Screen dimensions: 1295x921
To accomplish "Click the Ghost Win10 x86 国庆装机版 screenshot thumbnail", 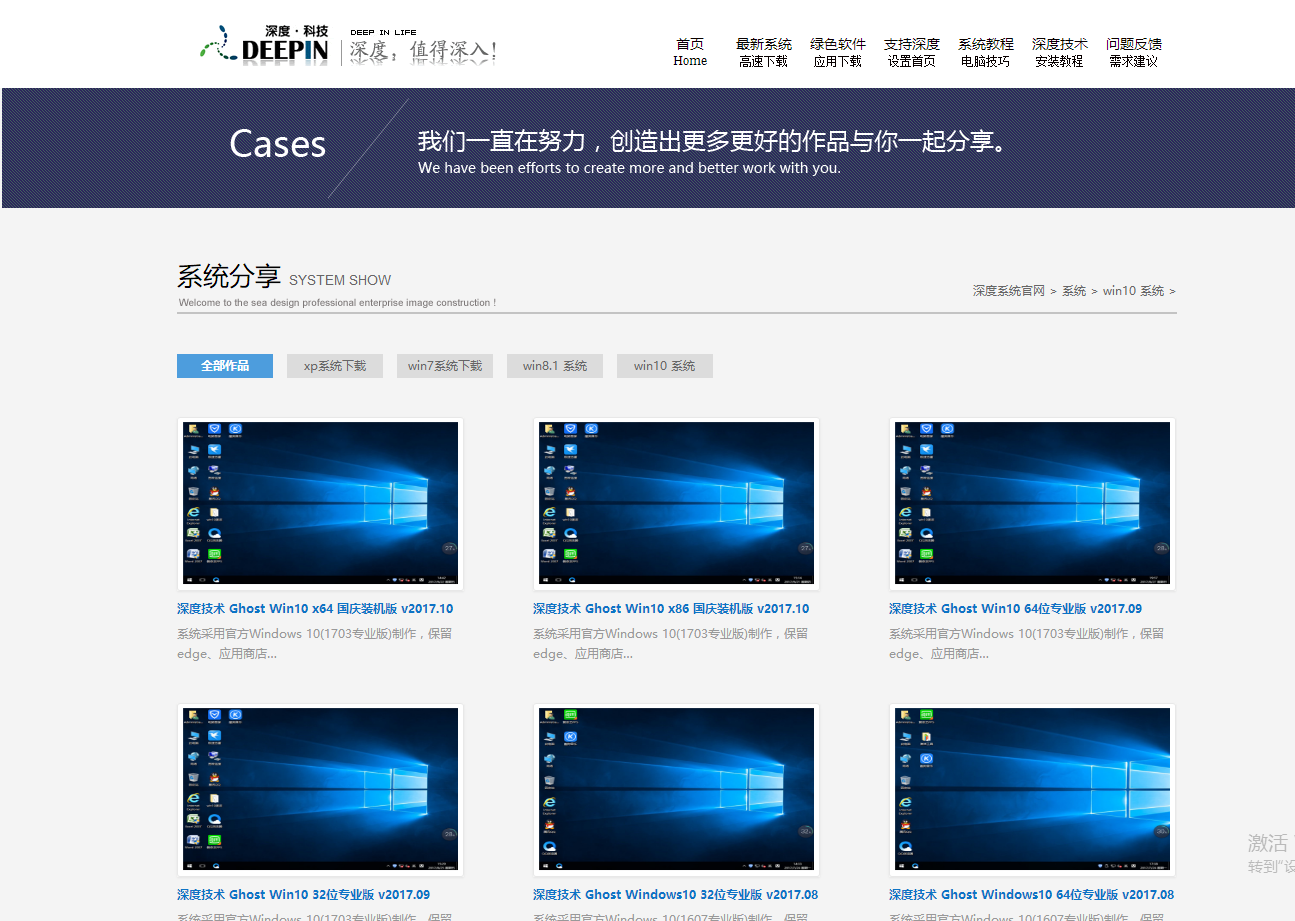I will click(x=676, y=504).
